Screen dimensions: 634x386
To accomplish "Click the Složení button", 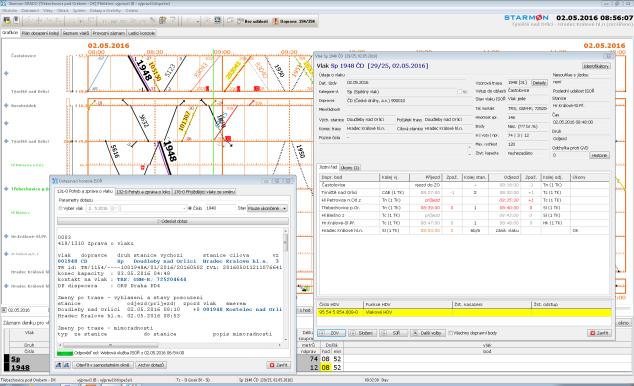I will tap(363, 333).
